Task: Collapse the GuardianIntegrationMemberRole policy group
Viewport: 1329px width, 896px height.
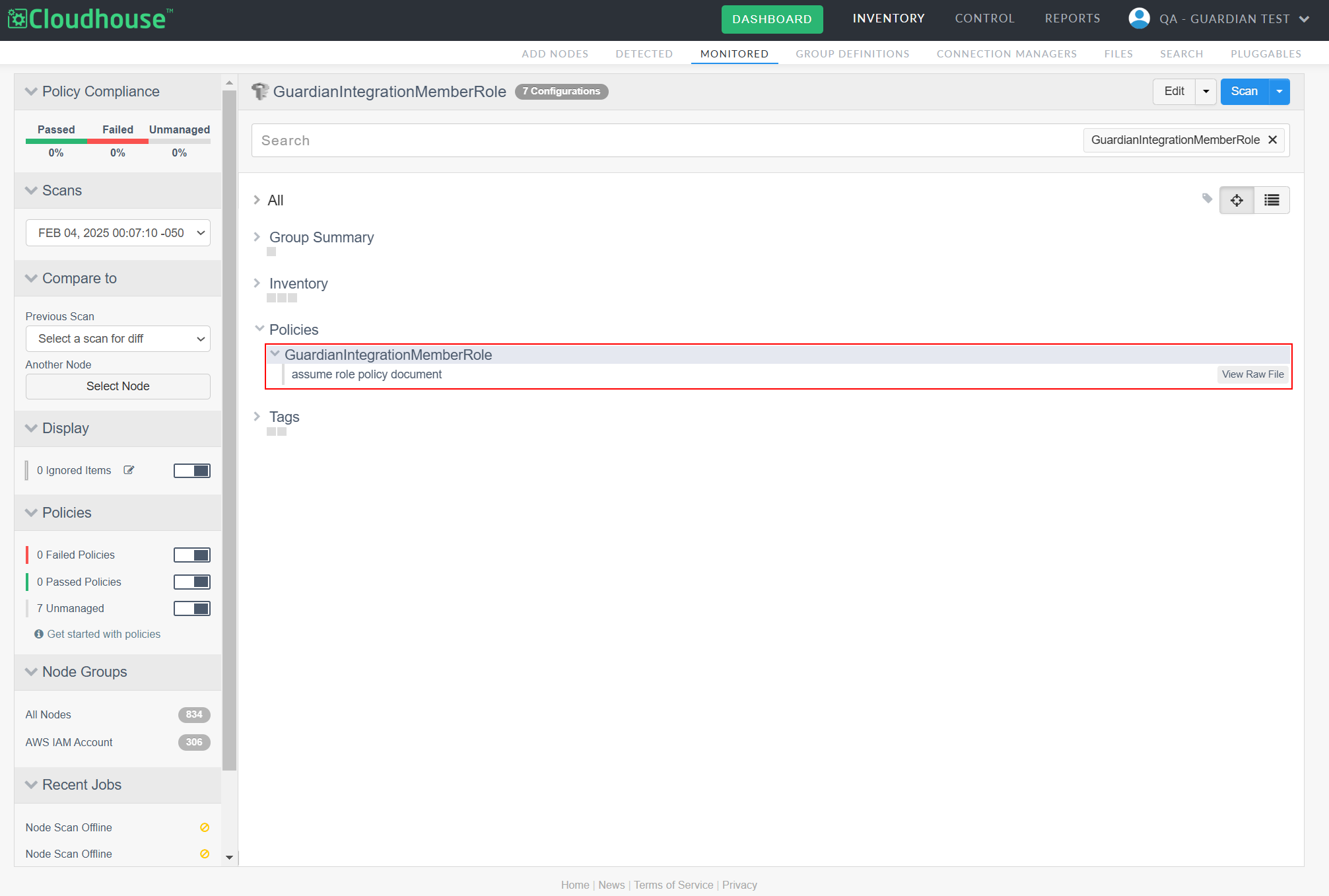Action: click(275, 354)
